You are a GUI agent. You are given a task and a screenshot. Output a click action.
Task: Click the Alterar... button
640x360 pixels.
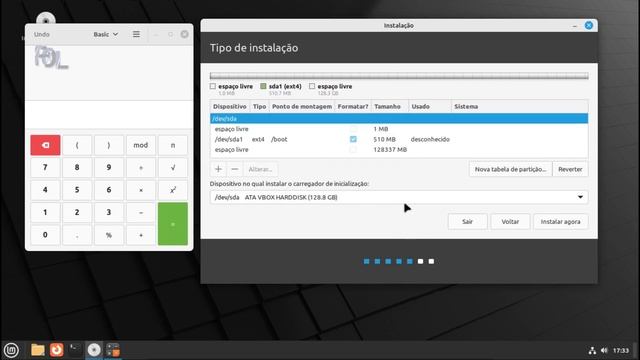click(x=260, y=169)
